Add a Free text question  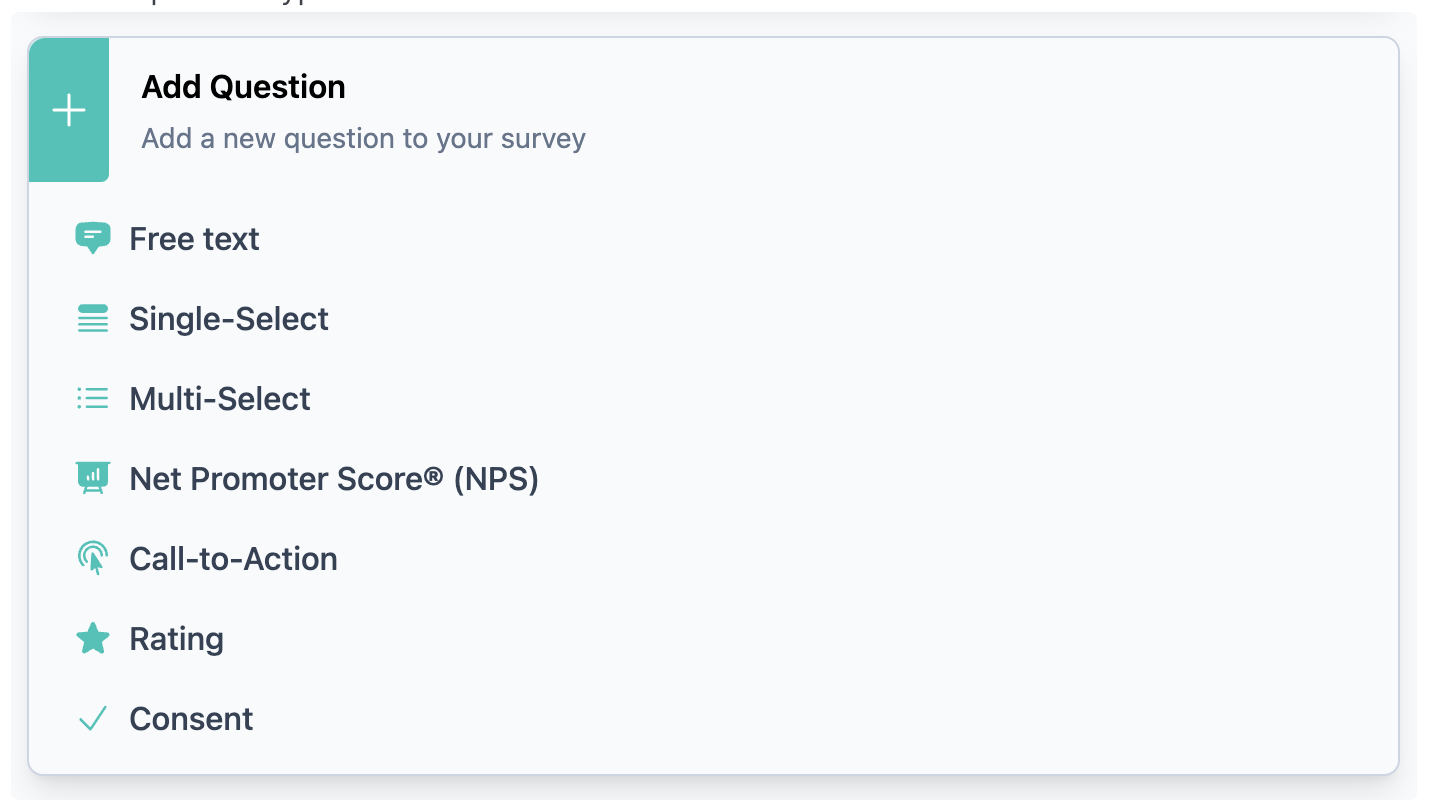click(194, 238)
